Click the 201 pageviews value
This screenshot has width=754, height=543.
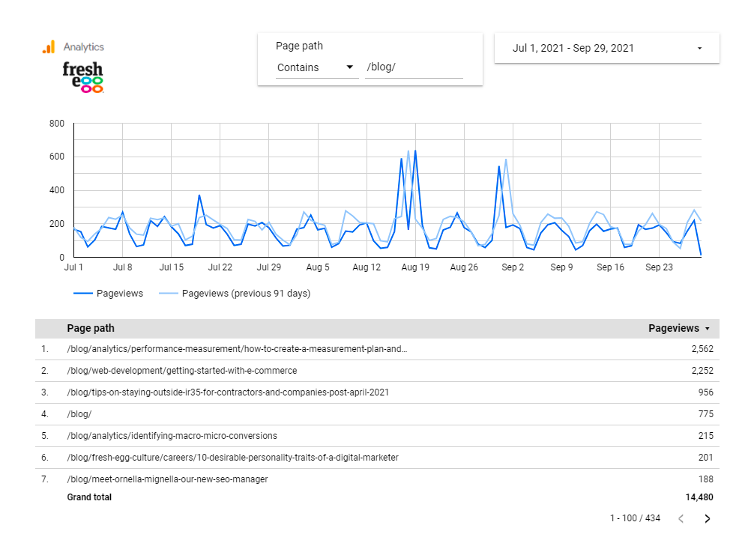coord(706,457)
